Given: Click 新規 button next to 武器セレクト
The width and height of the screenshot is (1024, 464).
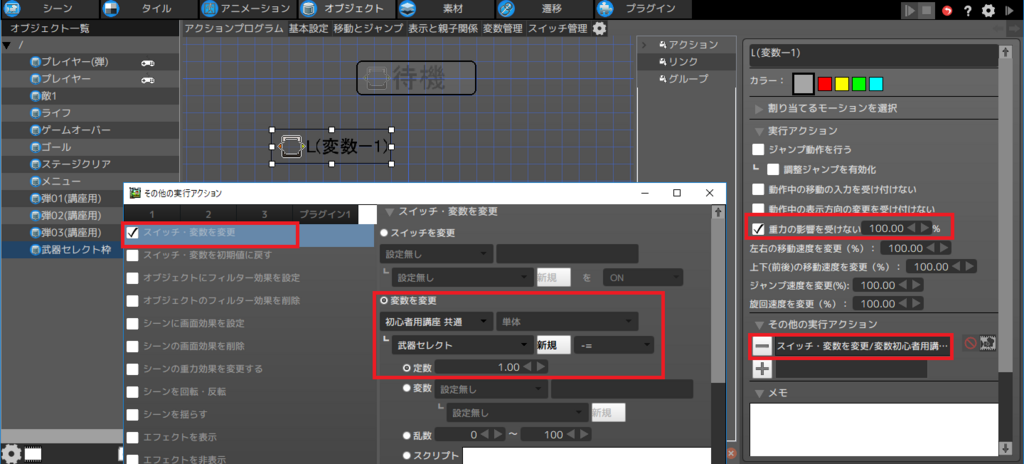Looking at the screenshot, I should (554, 344).
